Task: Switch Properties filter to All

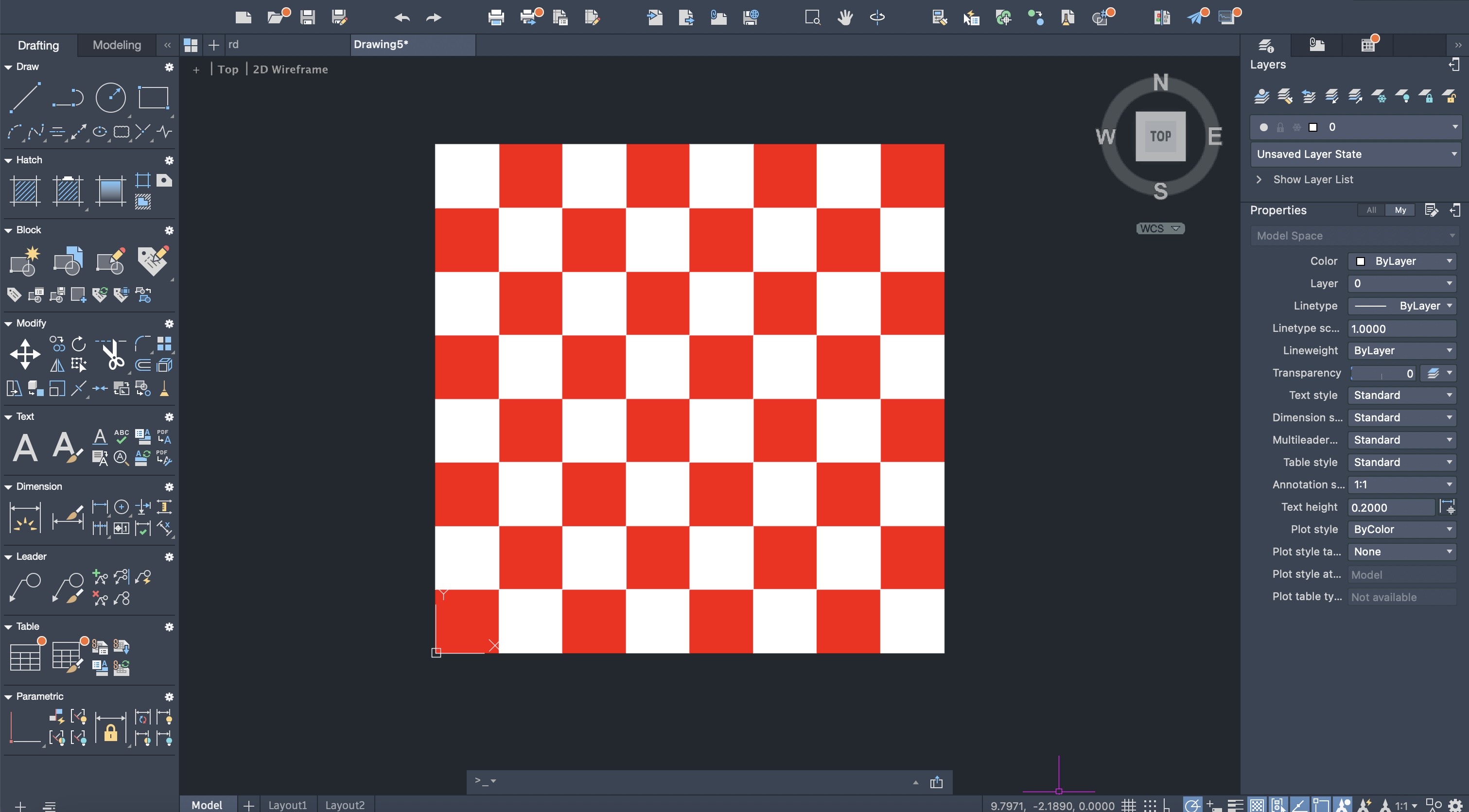Action: (1371, 210)
